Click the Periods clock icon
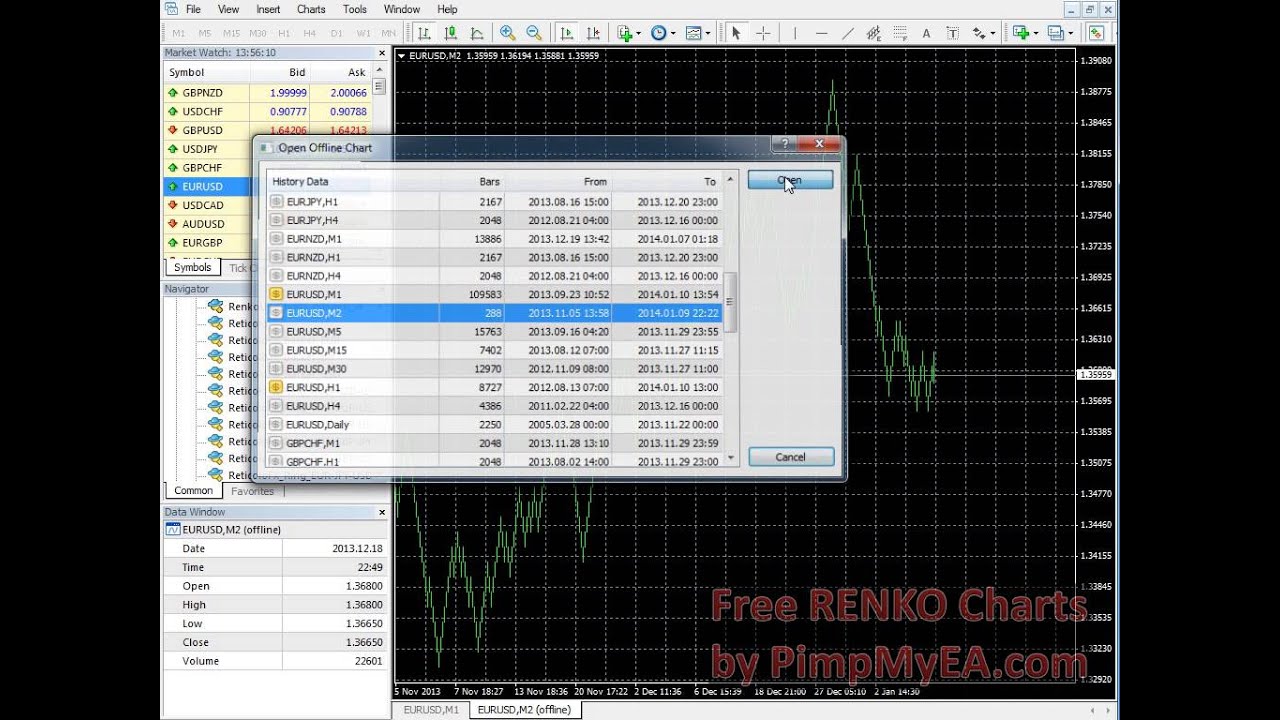The width and height of the screenshot is (1280, 720). [x=658, y=33]
